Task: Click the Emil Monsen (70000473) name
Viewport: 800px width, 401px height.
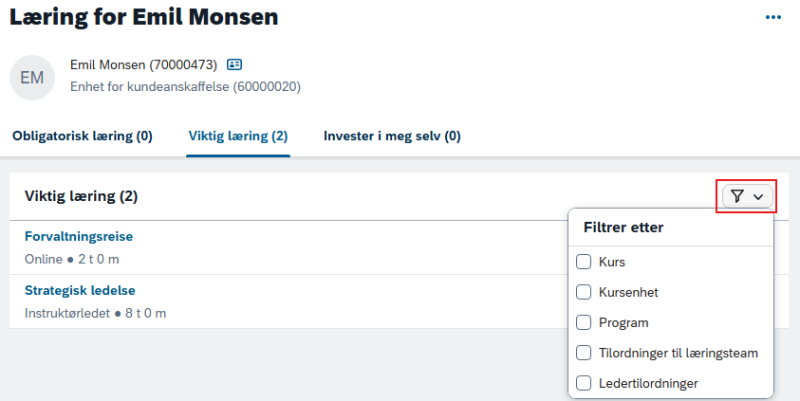Action: [143, 65]
